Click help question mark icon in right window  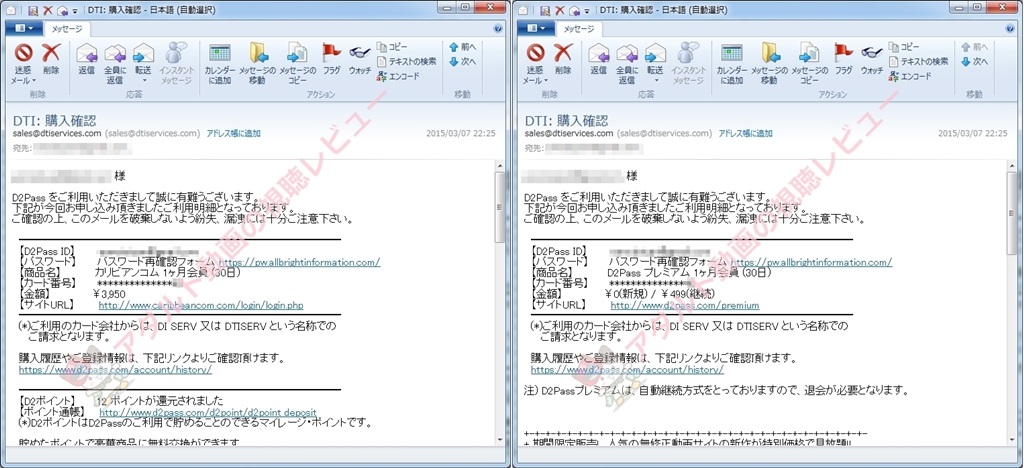click(x=1010, y=29)
